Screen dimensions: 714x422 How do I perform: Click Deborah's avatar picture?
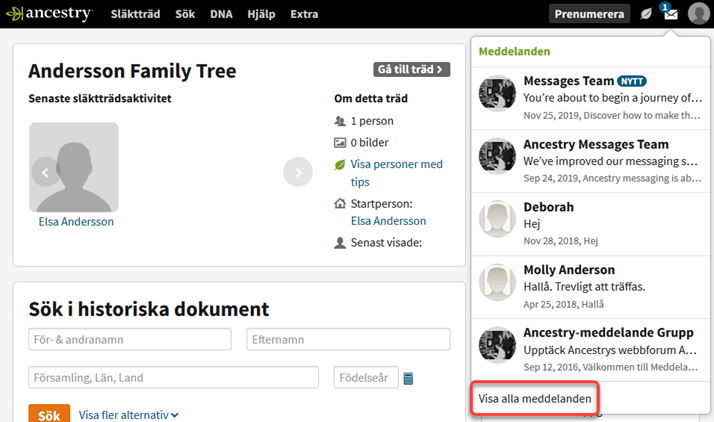pos(497,219)
